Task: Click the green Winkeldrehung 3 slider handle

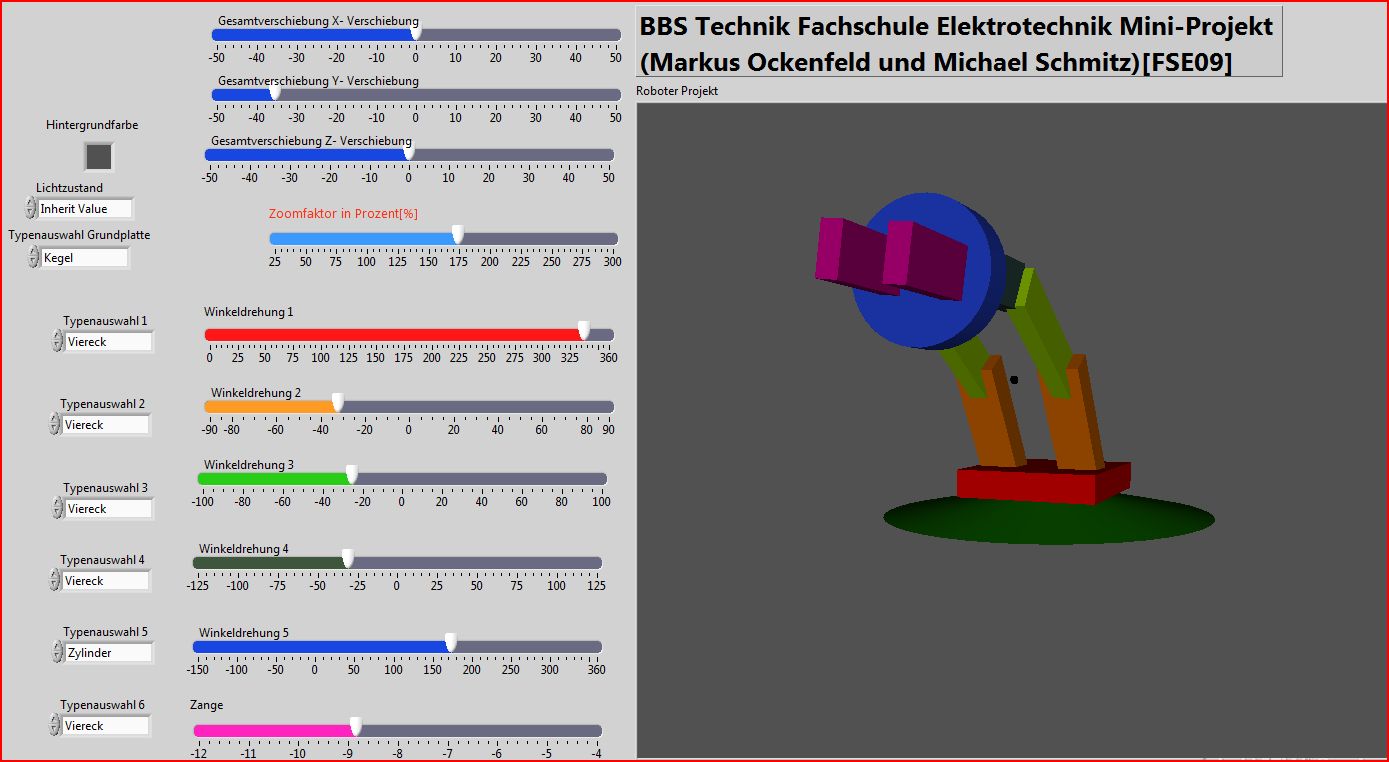Action: click(352, 474)
